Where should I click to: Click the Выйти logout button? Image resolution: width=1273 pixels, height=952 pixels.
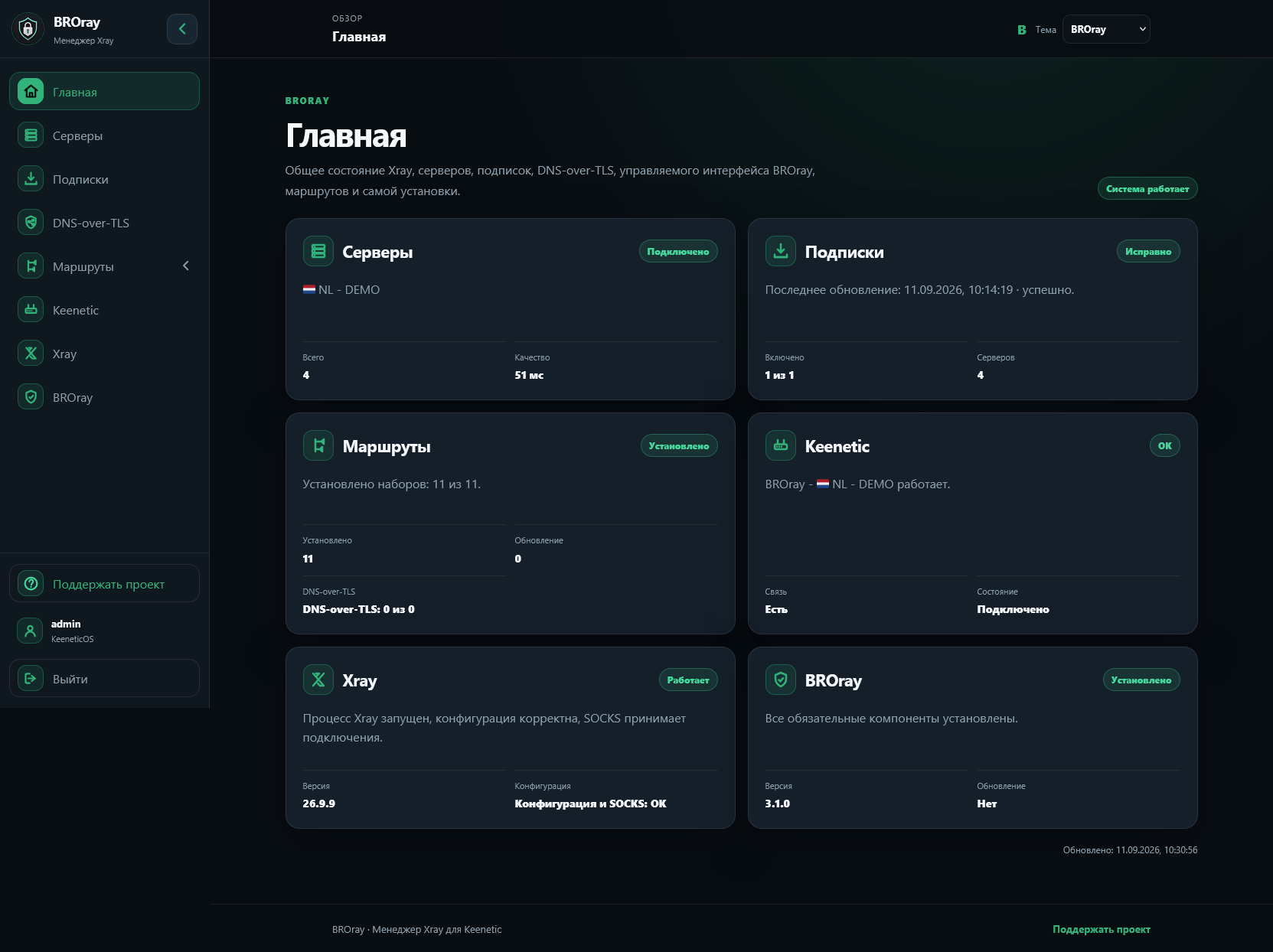pos(104,678)
